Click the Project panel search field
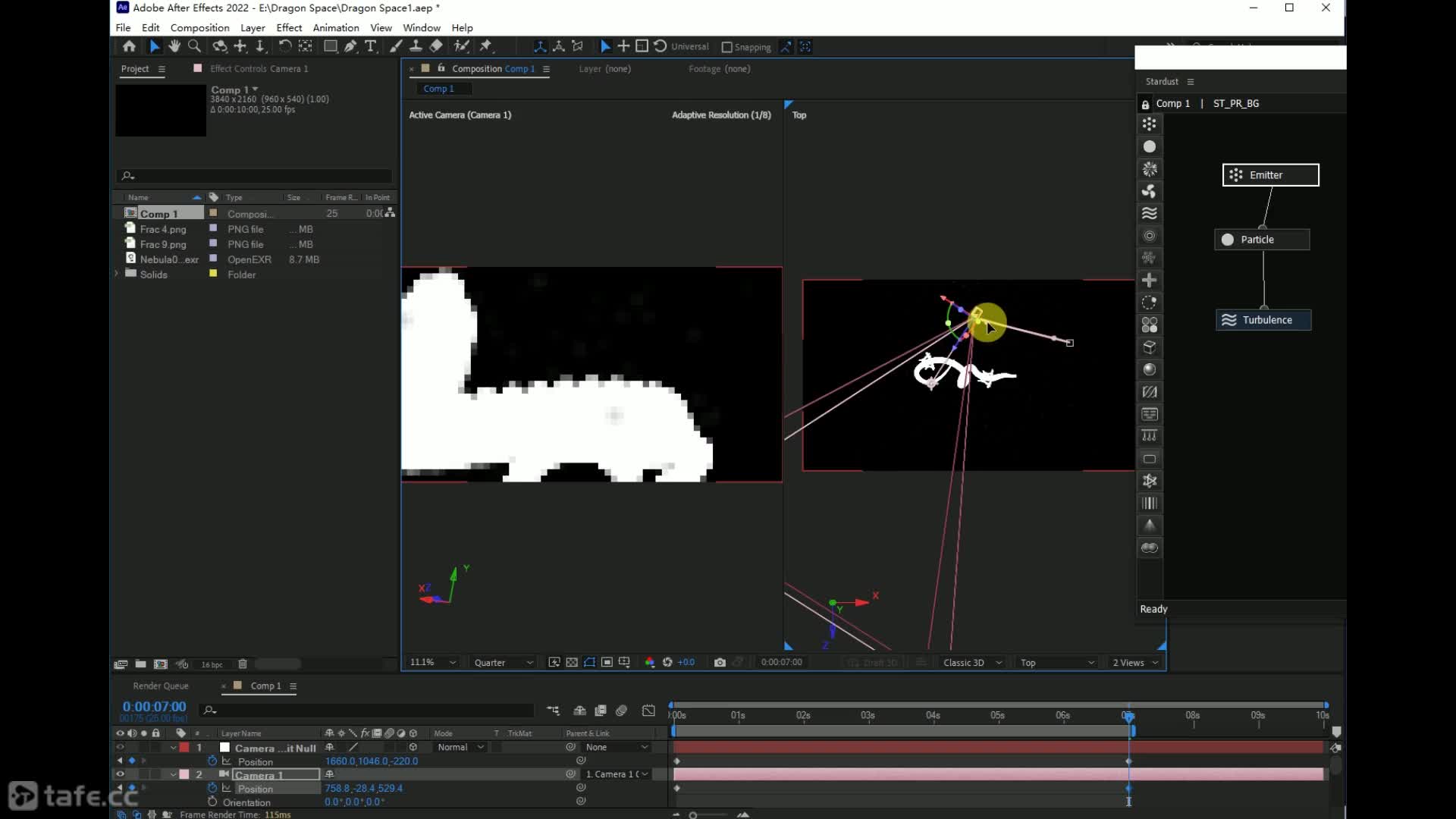The height and width of the screenshot is (819, 1456). click(x=255, y=176)
